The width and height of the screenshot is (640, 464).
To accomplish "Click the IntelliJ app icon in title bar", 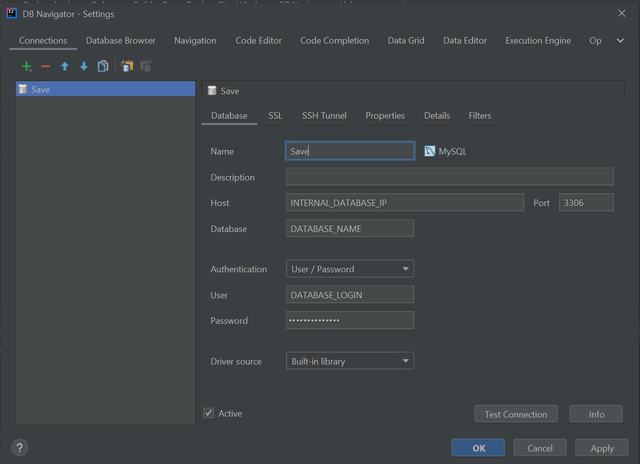I will (12, 13).
